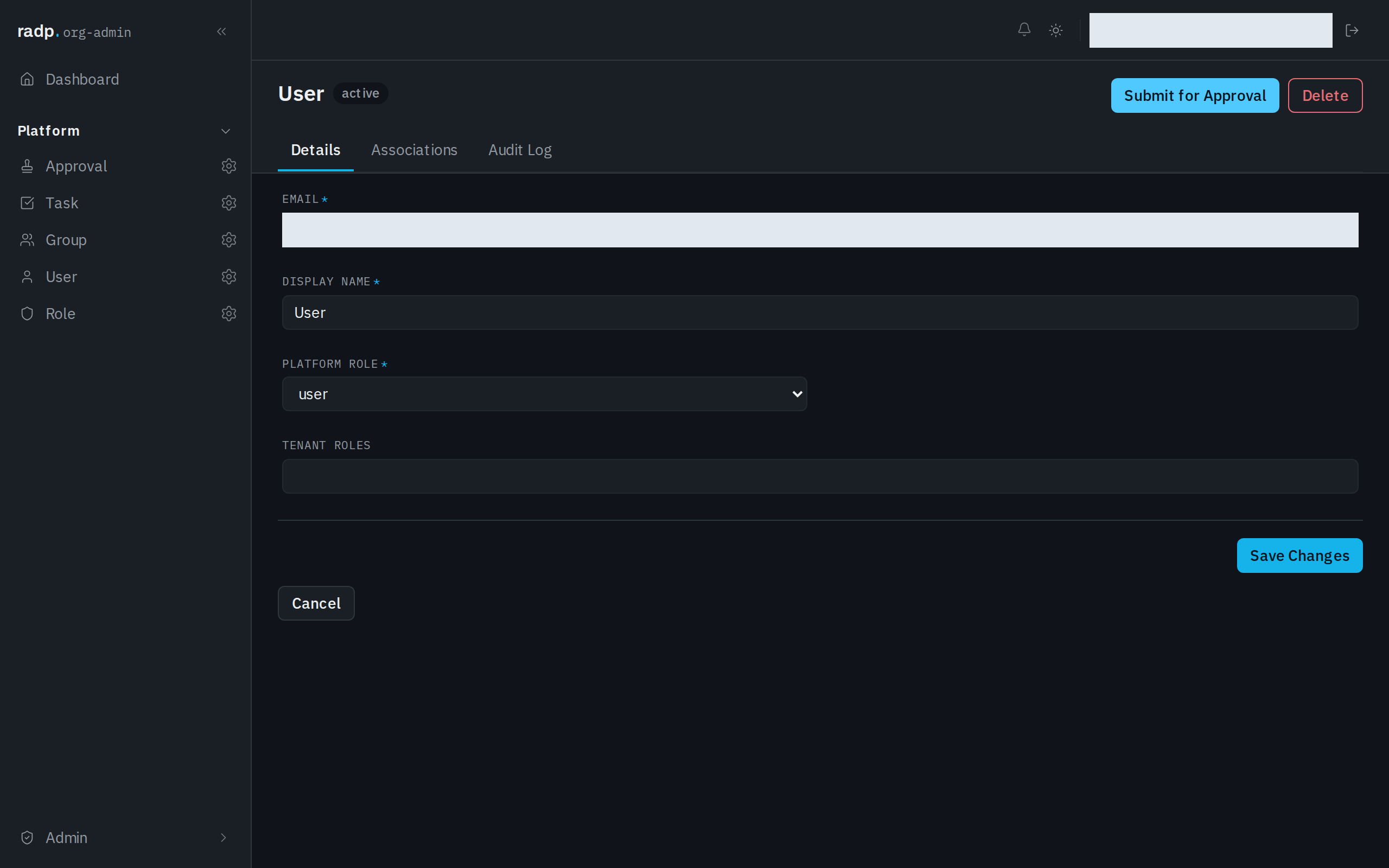Image resolution: width=1389 pixels, height=868 pixels.
Task: Click the account name box in header
Action: pyautogui.click(x=1210, y=30)
